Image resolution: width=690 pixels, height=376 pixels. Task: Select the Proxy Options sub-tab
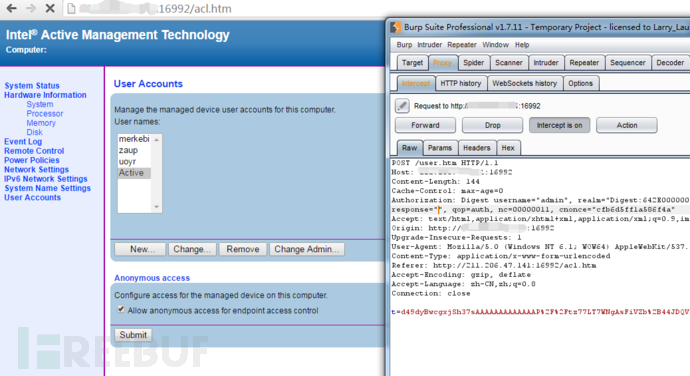(x=580, y=83)
